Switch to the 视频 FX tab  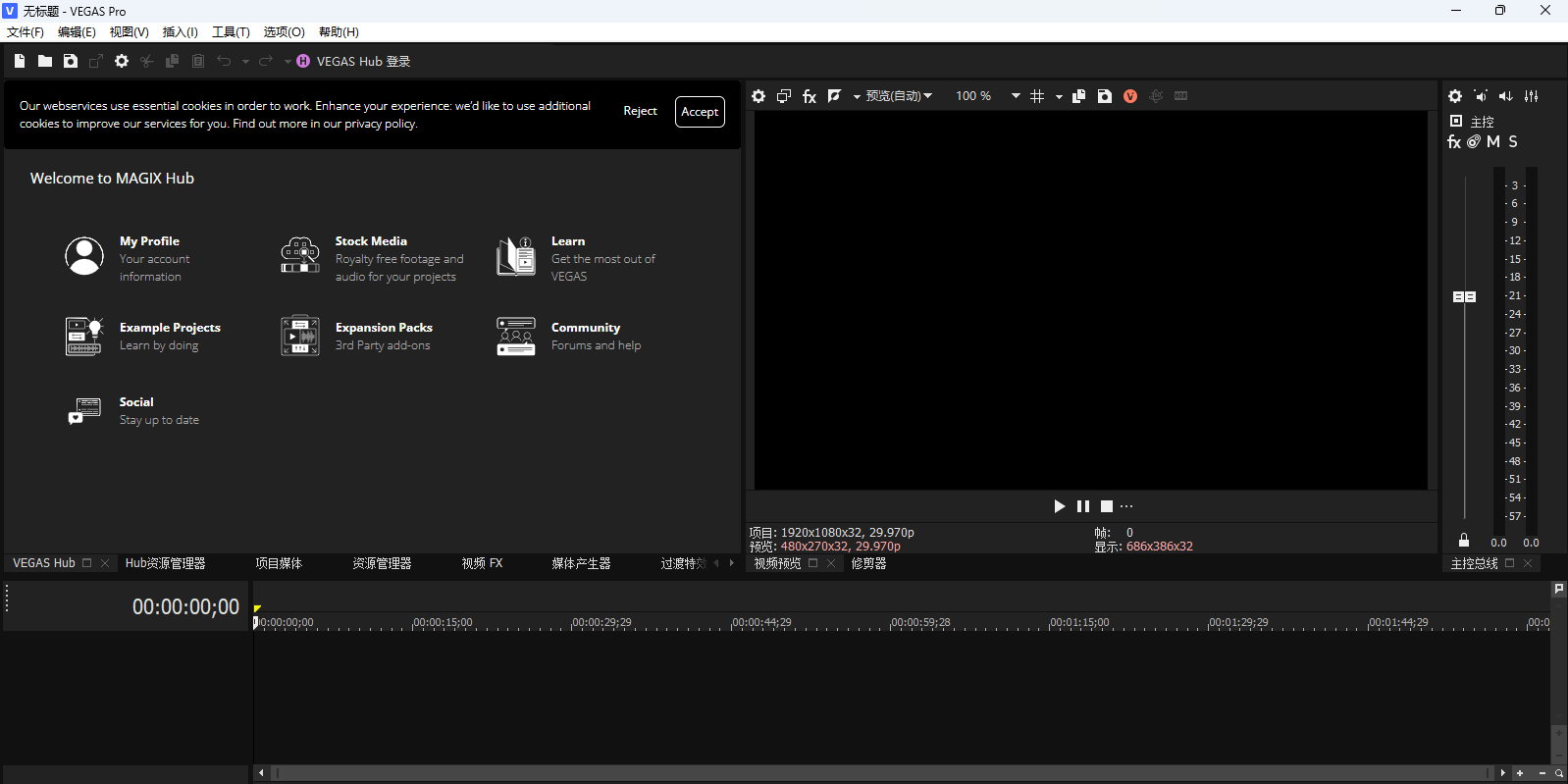coord(482,563)
